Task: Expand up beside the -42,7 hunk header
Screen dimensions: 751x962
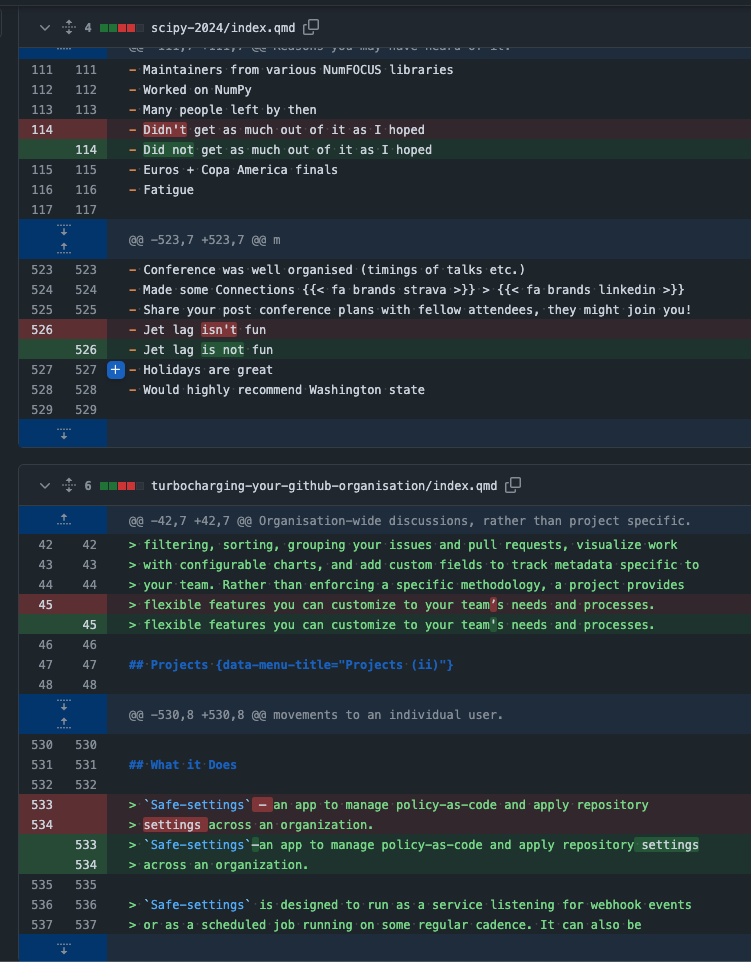Action: [64, 520]
